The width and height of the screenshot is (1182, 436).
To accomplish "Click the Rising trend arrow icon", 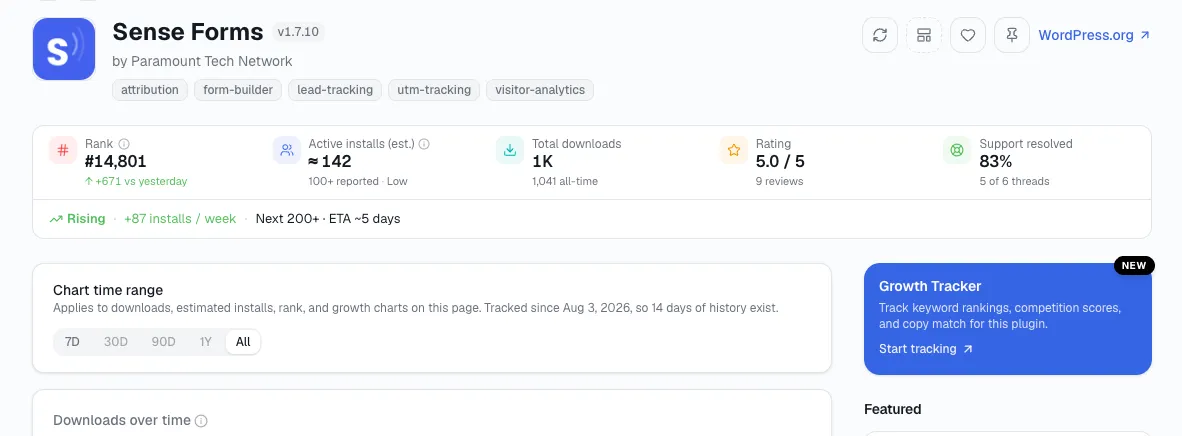I will click(56, 219).
